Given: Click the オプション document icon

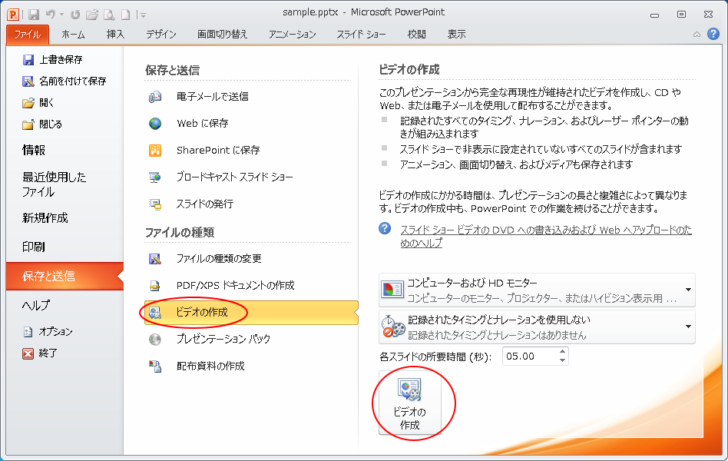Looking at the screenshot, I should (28, 332).
